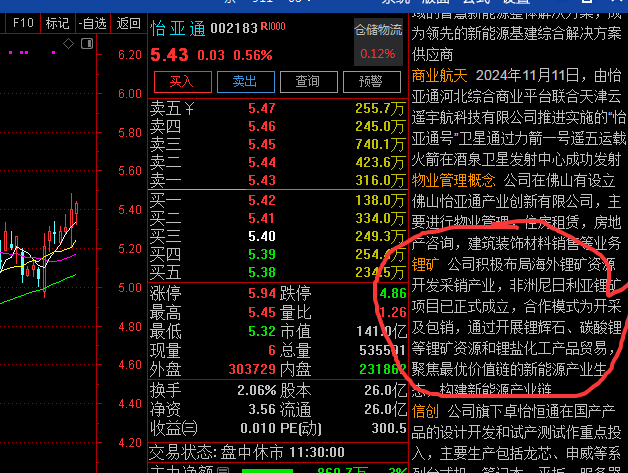Click the 最高 value 5.45

click(262, 312)
